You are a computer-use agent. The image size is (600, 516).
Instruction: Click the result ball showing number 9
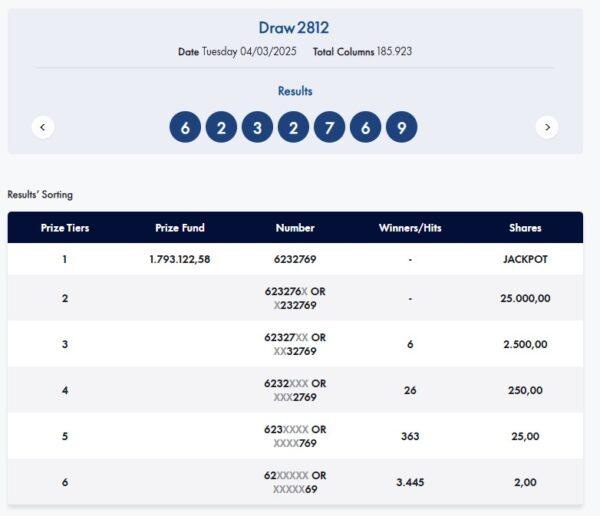(x=401, y=127)
